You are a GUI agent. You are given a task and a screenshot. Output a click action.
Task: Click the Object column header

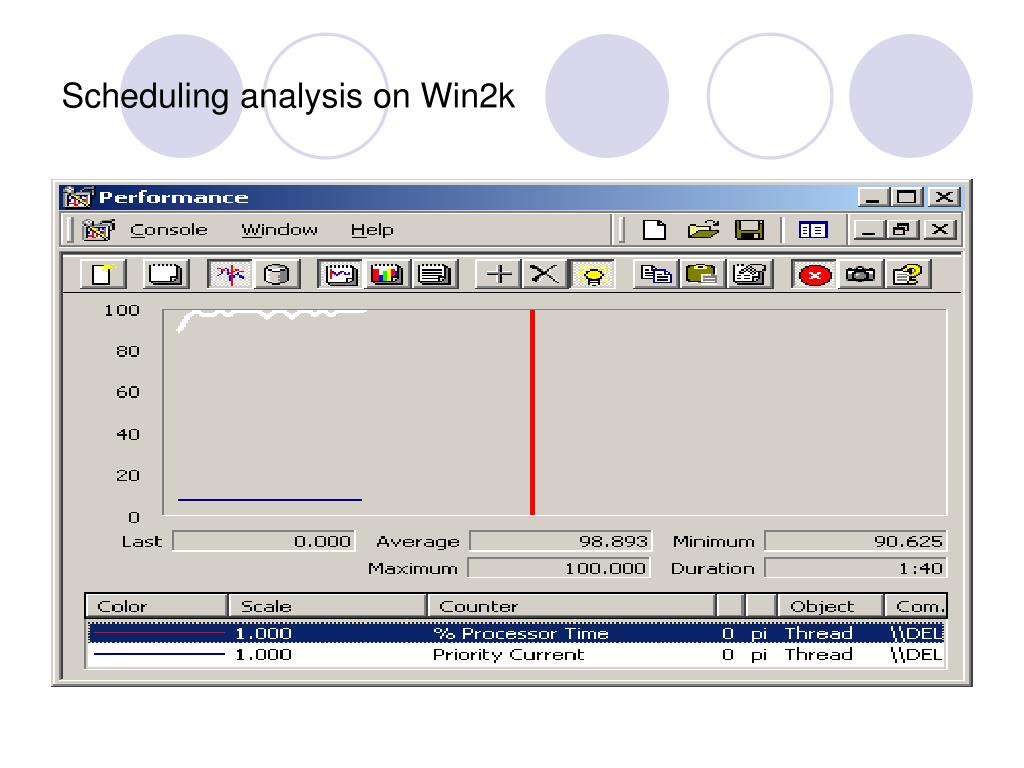tap(830, 606)
